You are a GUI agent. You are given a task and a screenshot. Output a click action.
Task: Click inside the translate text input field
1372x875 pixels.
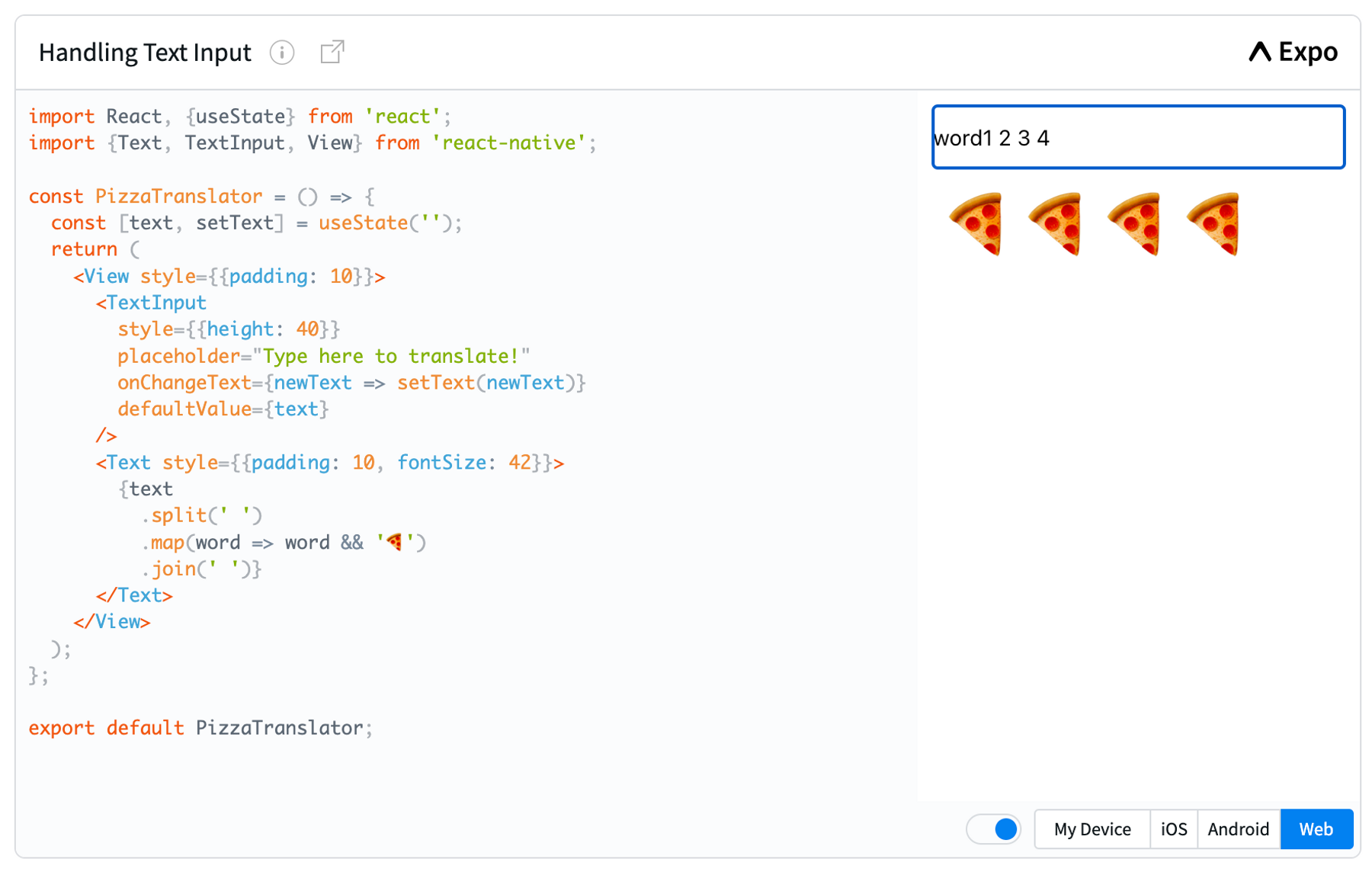point(1136,137)
